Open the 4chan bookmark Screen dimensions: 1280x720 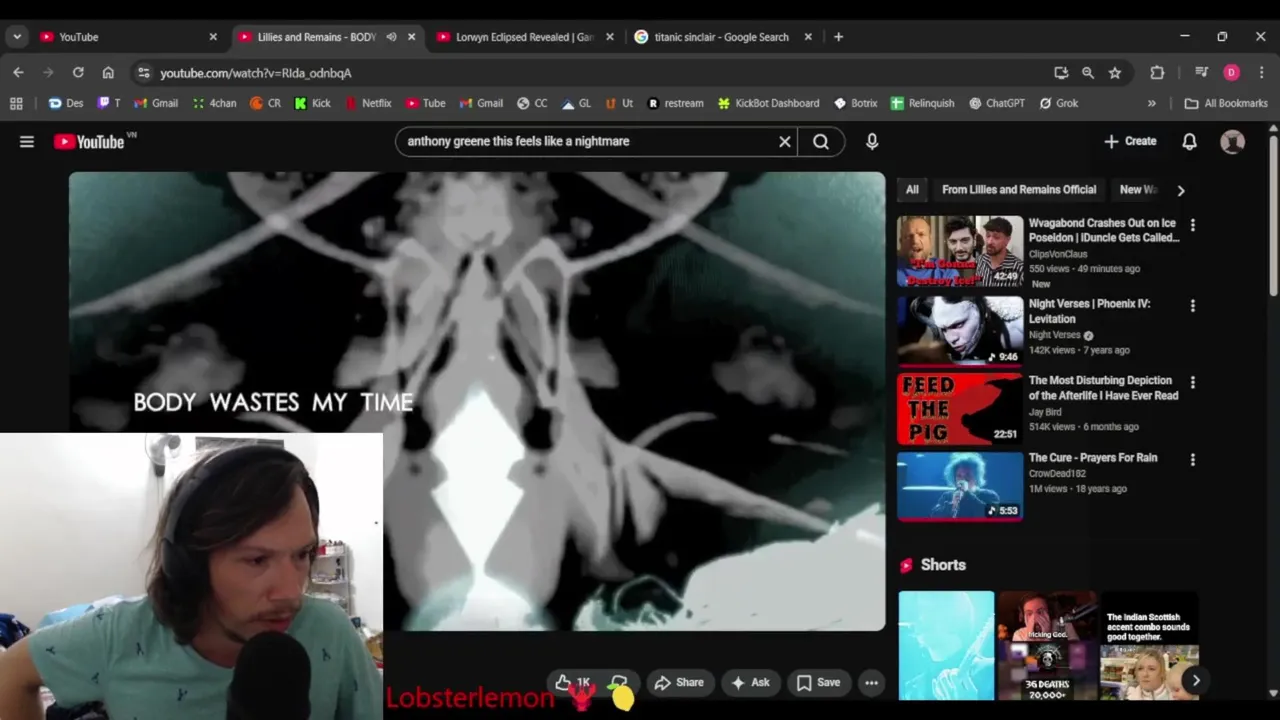[215, 103]
